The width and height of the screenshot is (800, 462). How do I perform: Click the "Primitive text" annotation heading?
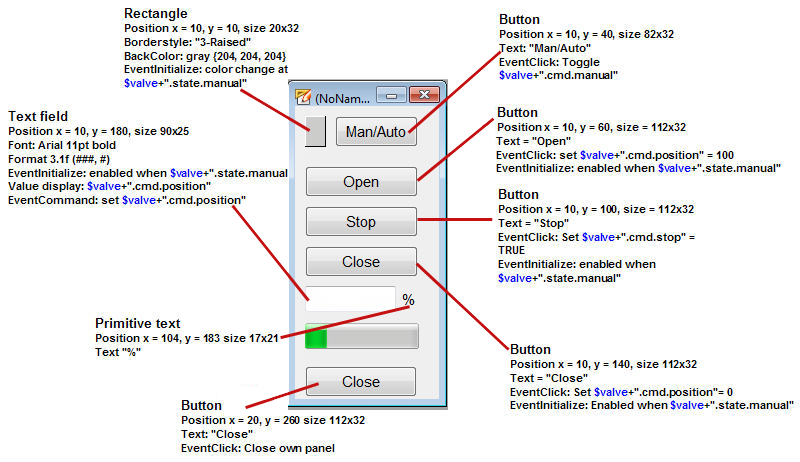click(138, 323)
